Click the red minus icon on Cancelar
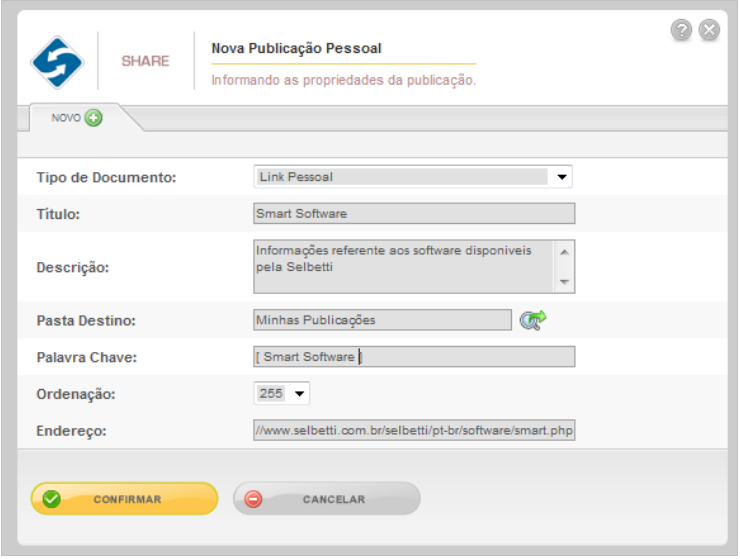 pos(253,499)
